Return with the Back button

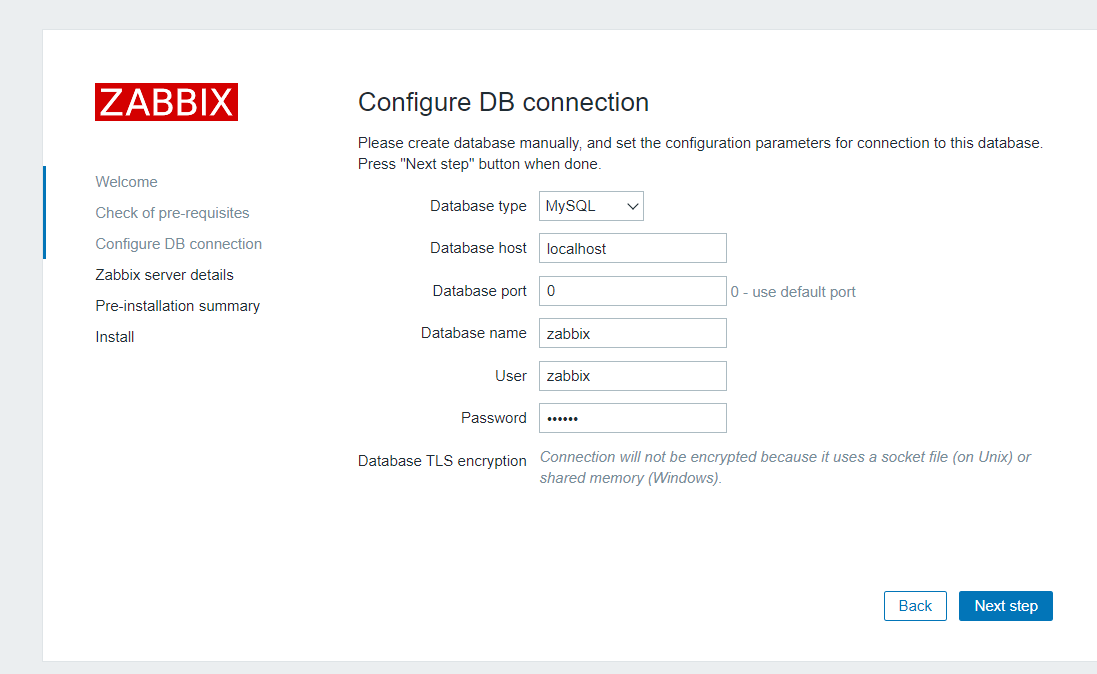(x=915, y=606)
